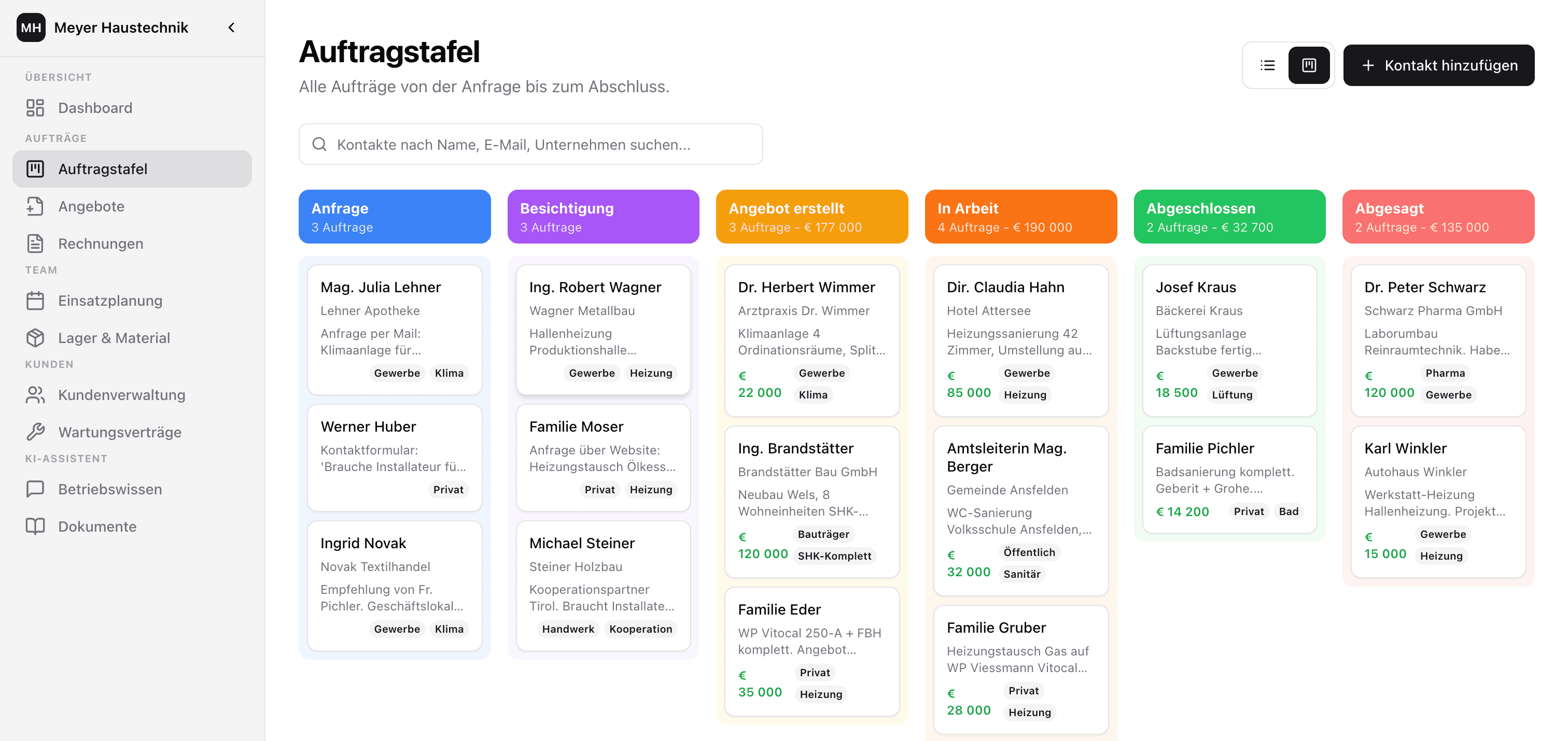Click Kontakt hinzufügen button
The image size is (1568, 741).
pyautogui.click(x=1438, y=65)
